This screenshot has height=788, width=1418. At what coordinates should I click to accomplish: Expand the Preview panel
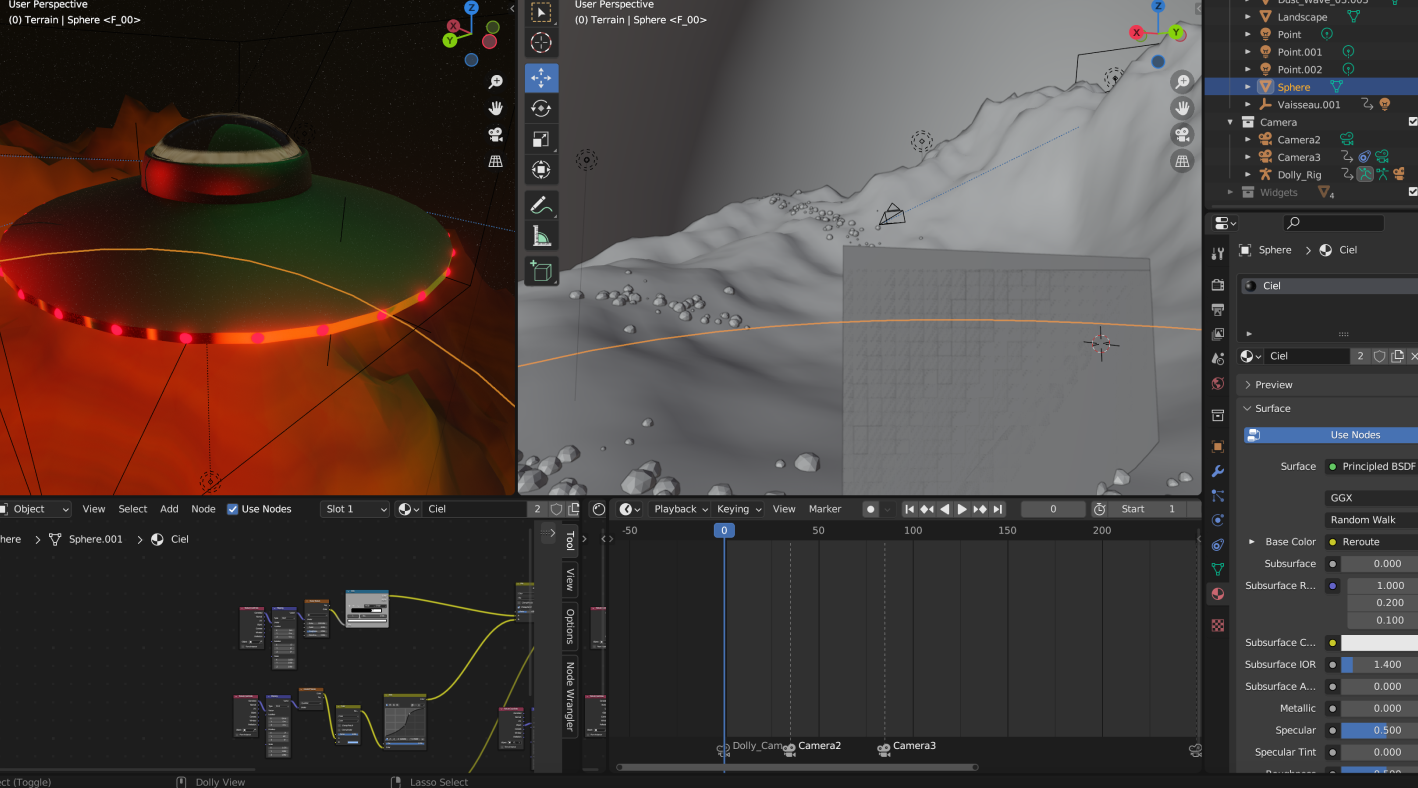click(x=1274, y=385)
